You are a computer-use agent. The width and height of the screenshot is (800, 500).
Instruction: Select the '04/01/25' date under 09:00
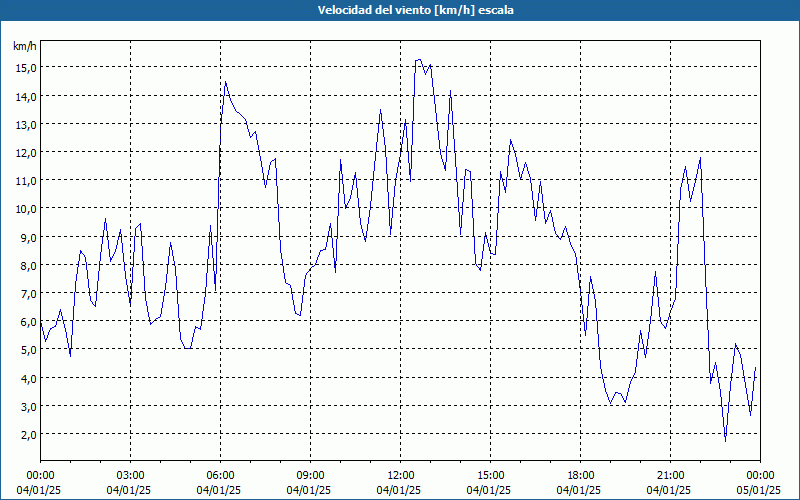tap(309, 490)
